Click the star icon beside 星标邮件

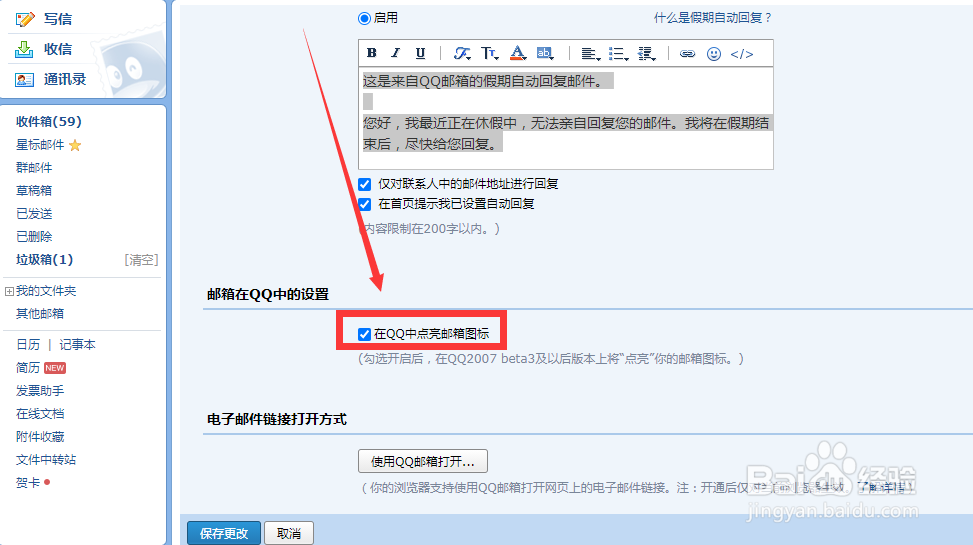[x=75, y=145]
